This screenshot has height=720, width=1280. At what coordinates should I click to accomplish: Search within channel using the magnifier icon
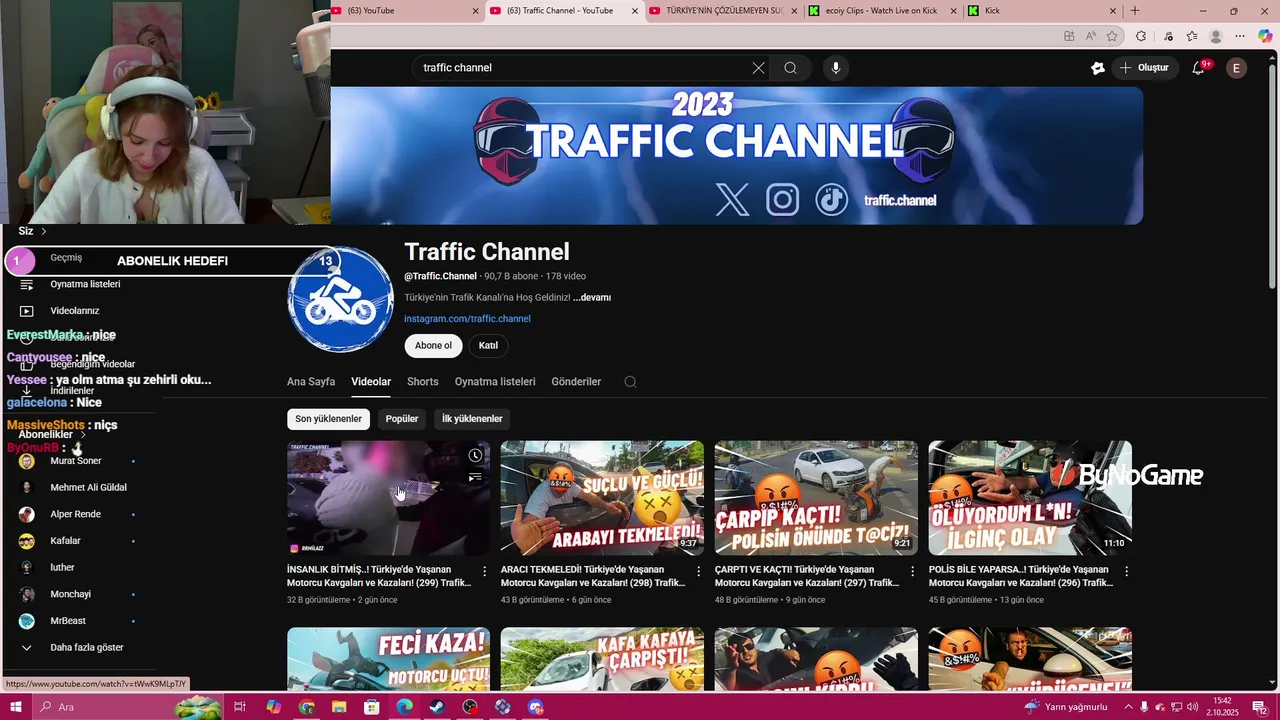(630, 382)
